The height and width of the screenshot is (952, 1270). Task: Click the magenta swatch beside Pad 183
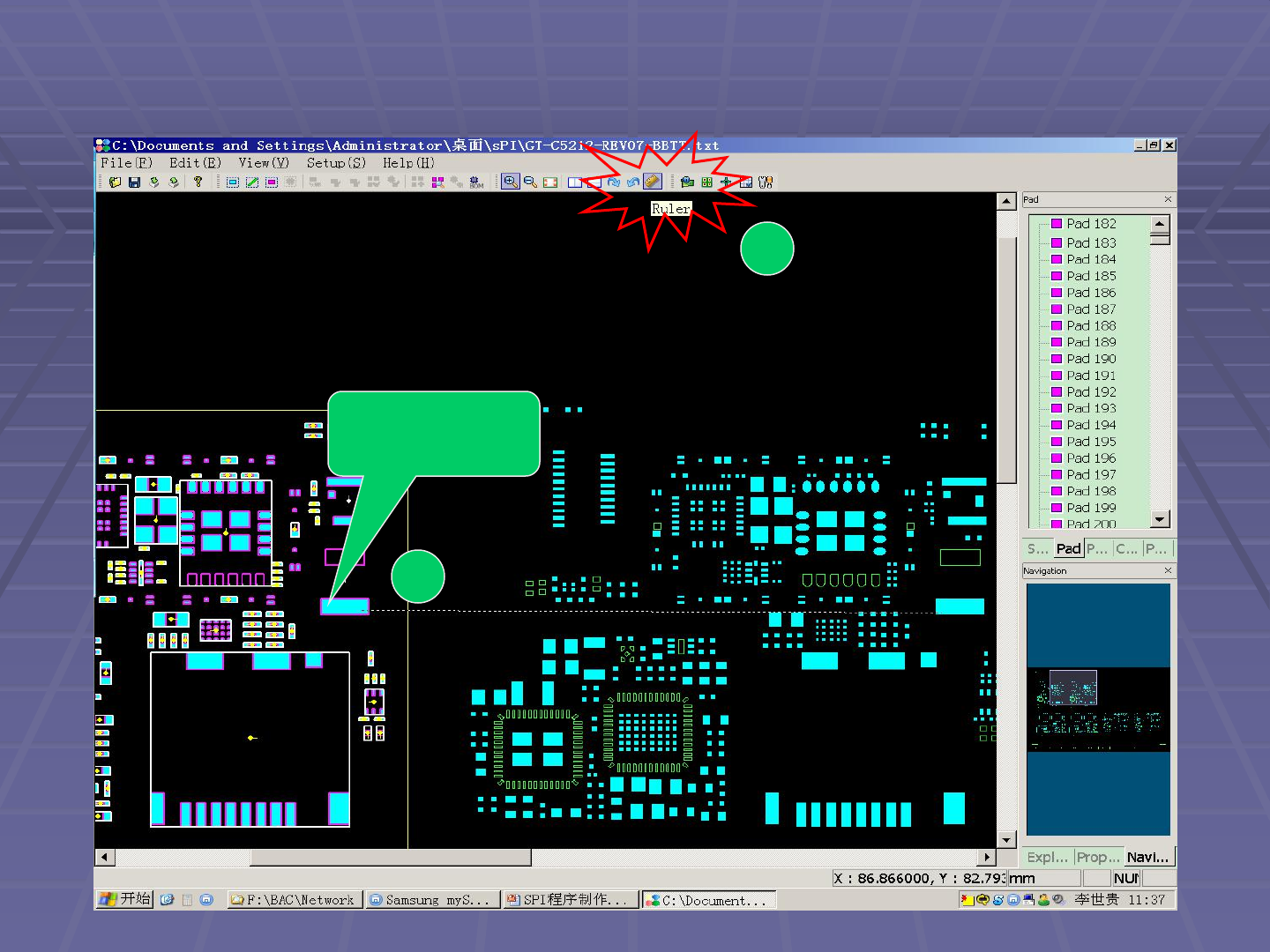point(1057,242)
